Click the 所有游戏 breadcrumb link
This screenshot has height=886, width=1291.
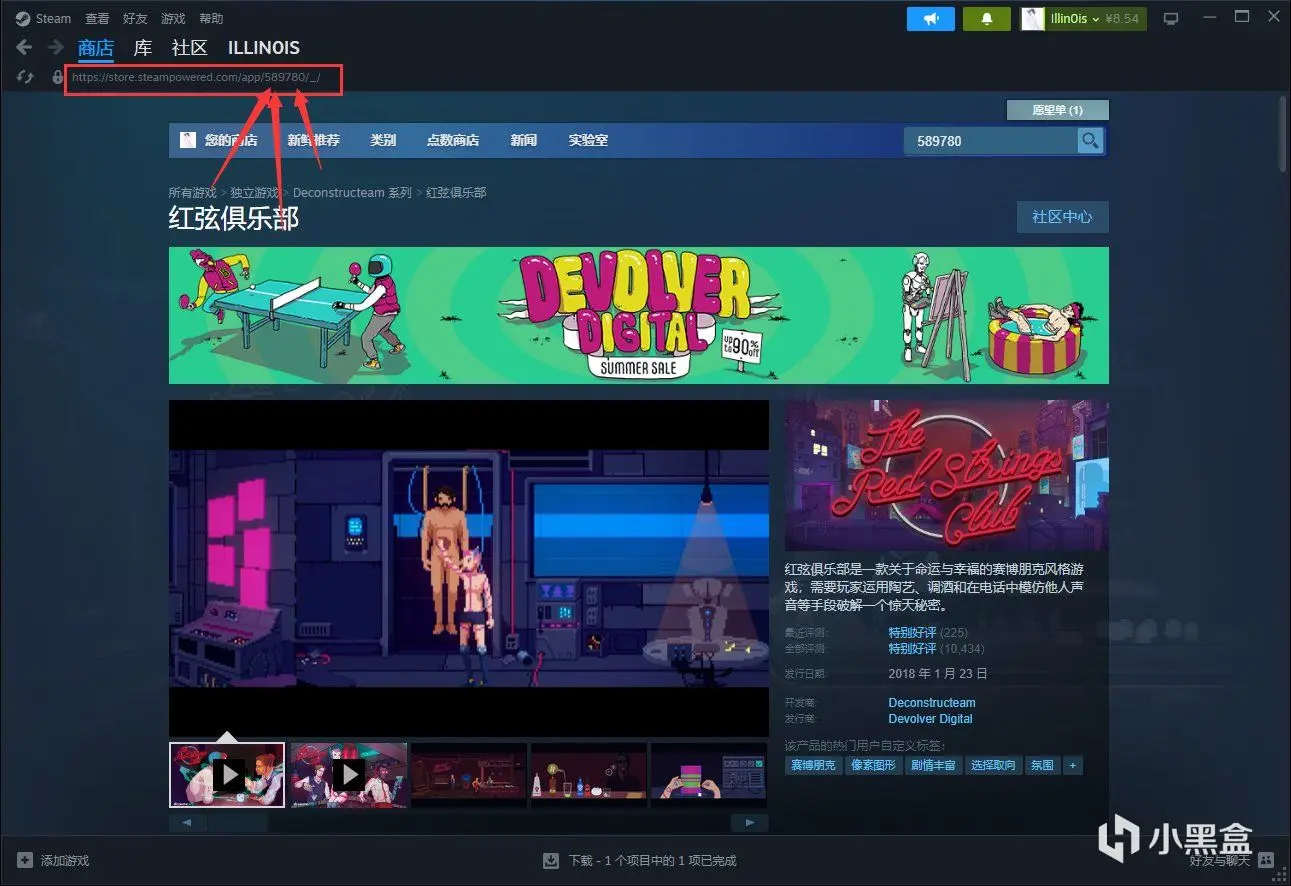point(193,192)
